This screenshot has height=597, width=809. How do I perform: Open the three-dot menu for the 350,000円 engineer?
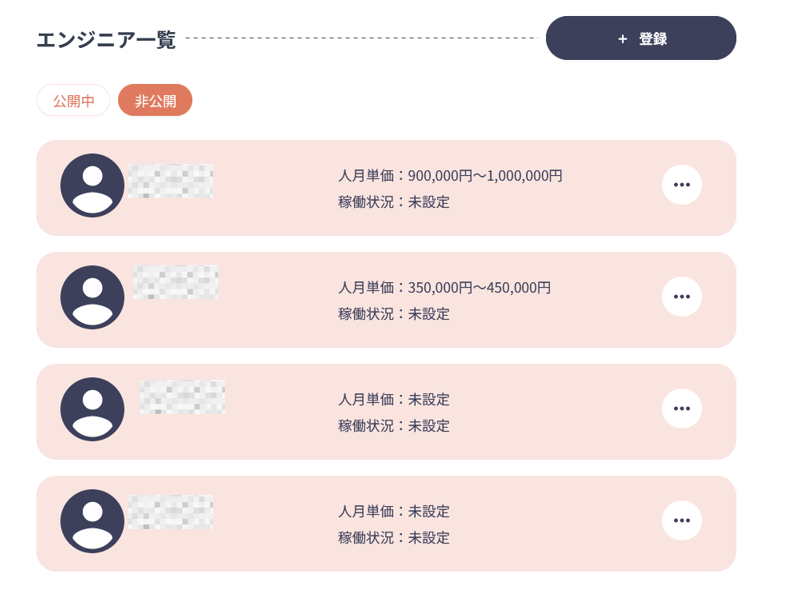(x=682, y=297)
